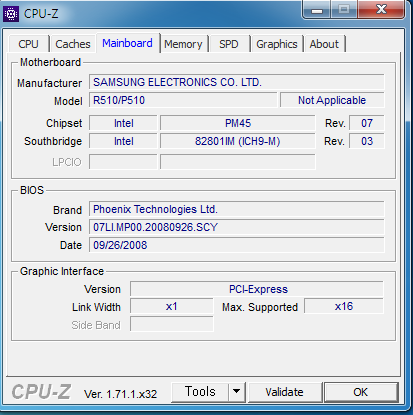Go to the SPD tab

click(x=229, y=44)
